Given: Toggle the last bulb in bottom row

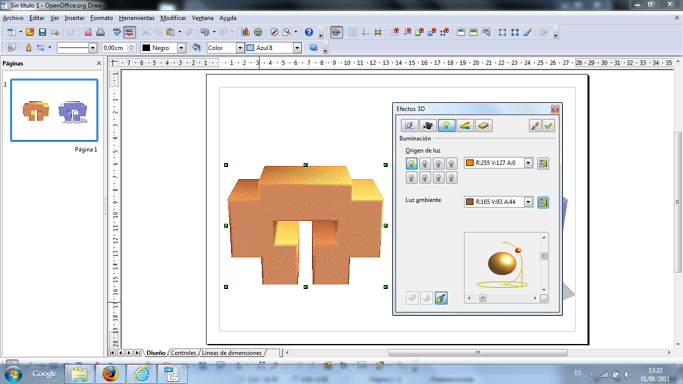Looking at the screenshot, I should pos(452,178).
